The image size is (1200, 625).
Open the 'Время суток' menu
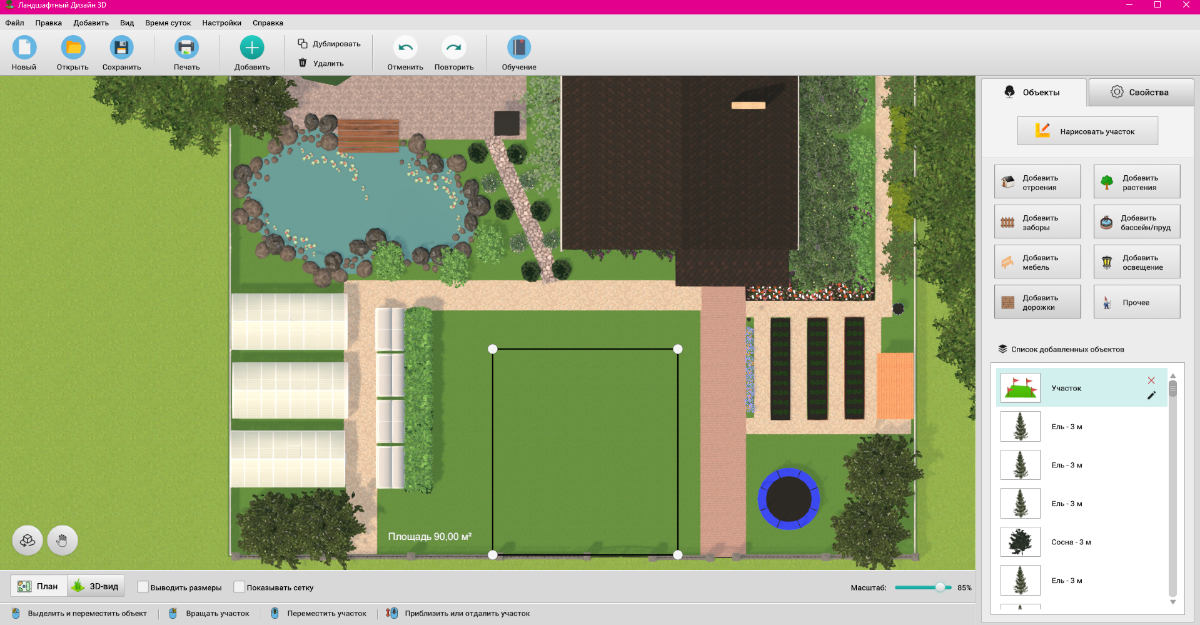(168, 22)
